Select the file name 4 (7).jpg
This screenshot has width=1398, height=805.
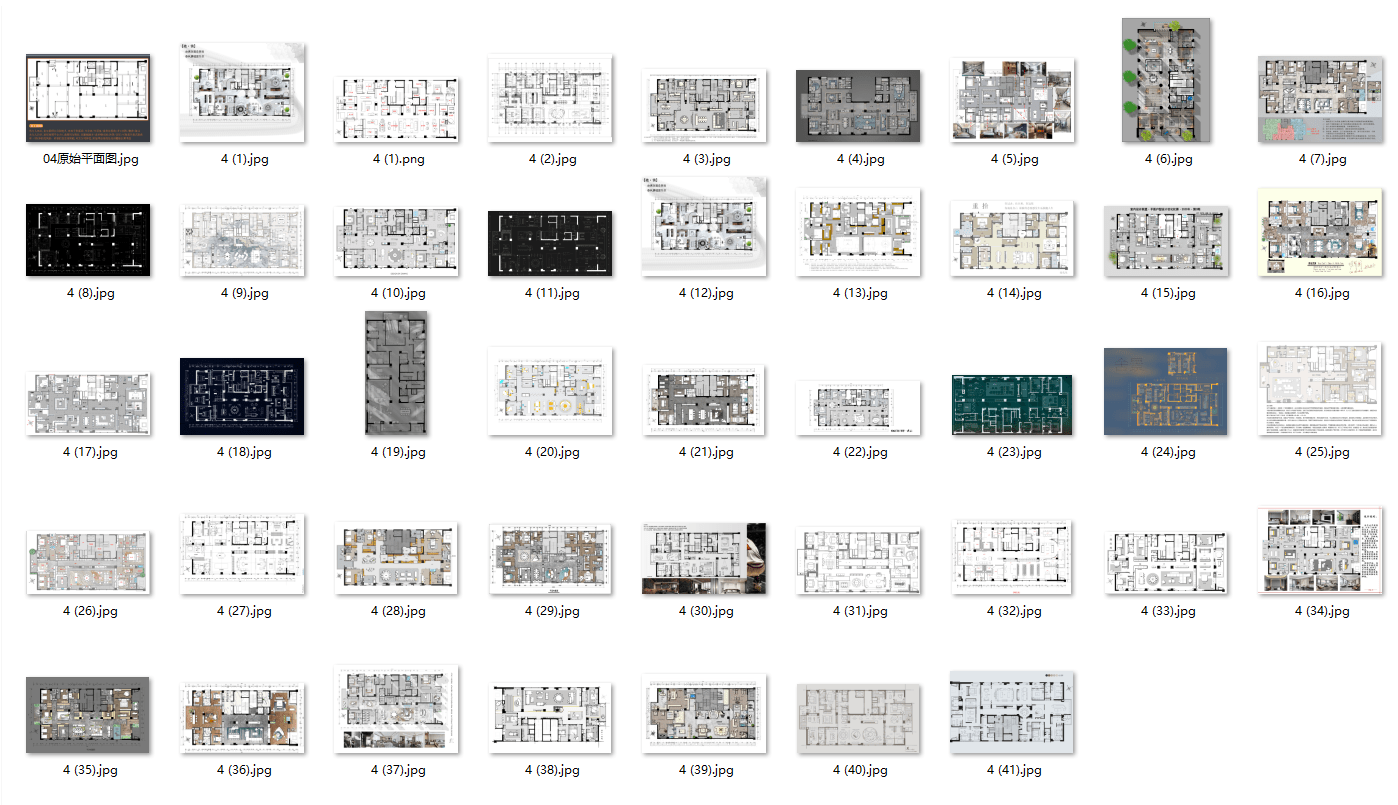tap(1322, 159)
